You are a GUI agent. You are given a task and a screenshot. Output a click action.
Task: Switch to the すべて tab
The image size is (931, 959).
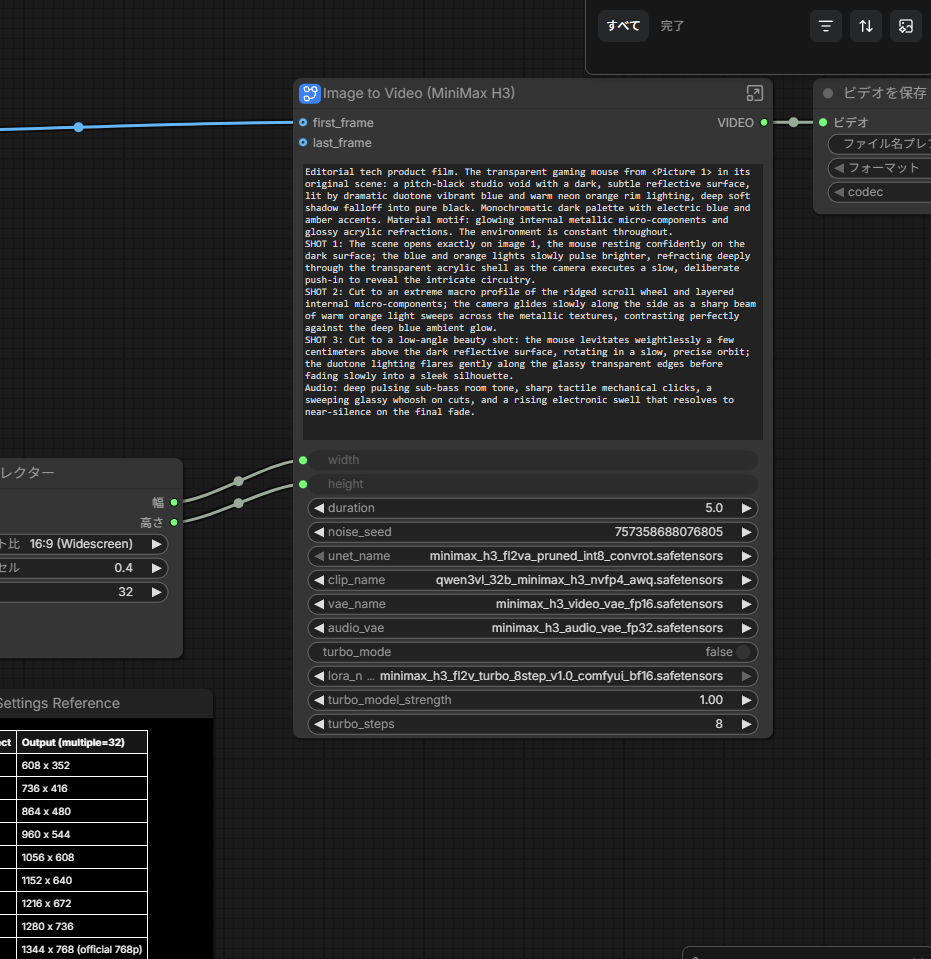point(623,26)
